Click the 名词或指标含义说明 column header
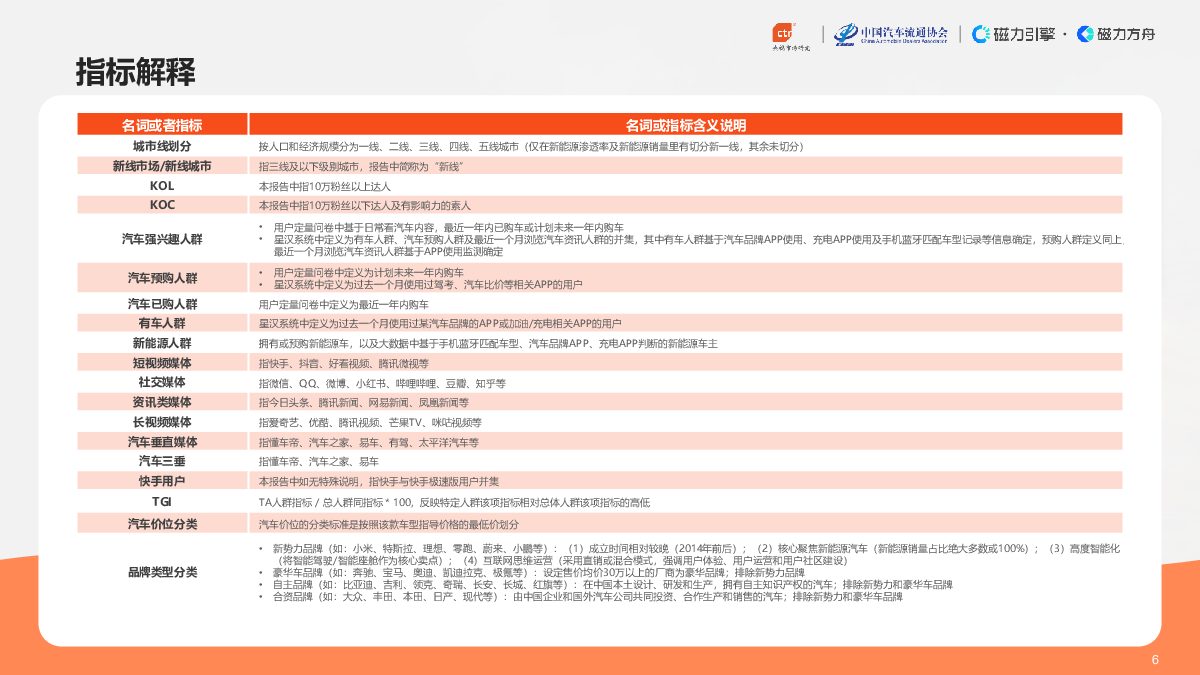This screenshot has width=1200, height=675. click(x=685, y=125)
